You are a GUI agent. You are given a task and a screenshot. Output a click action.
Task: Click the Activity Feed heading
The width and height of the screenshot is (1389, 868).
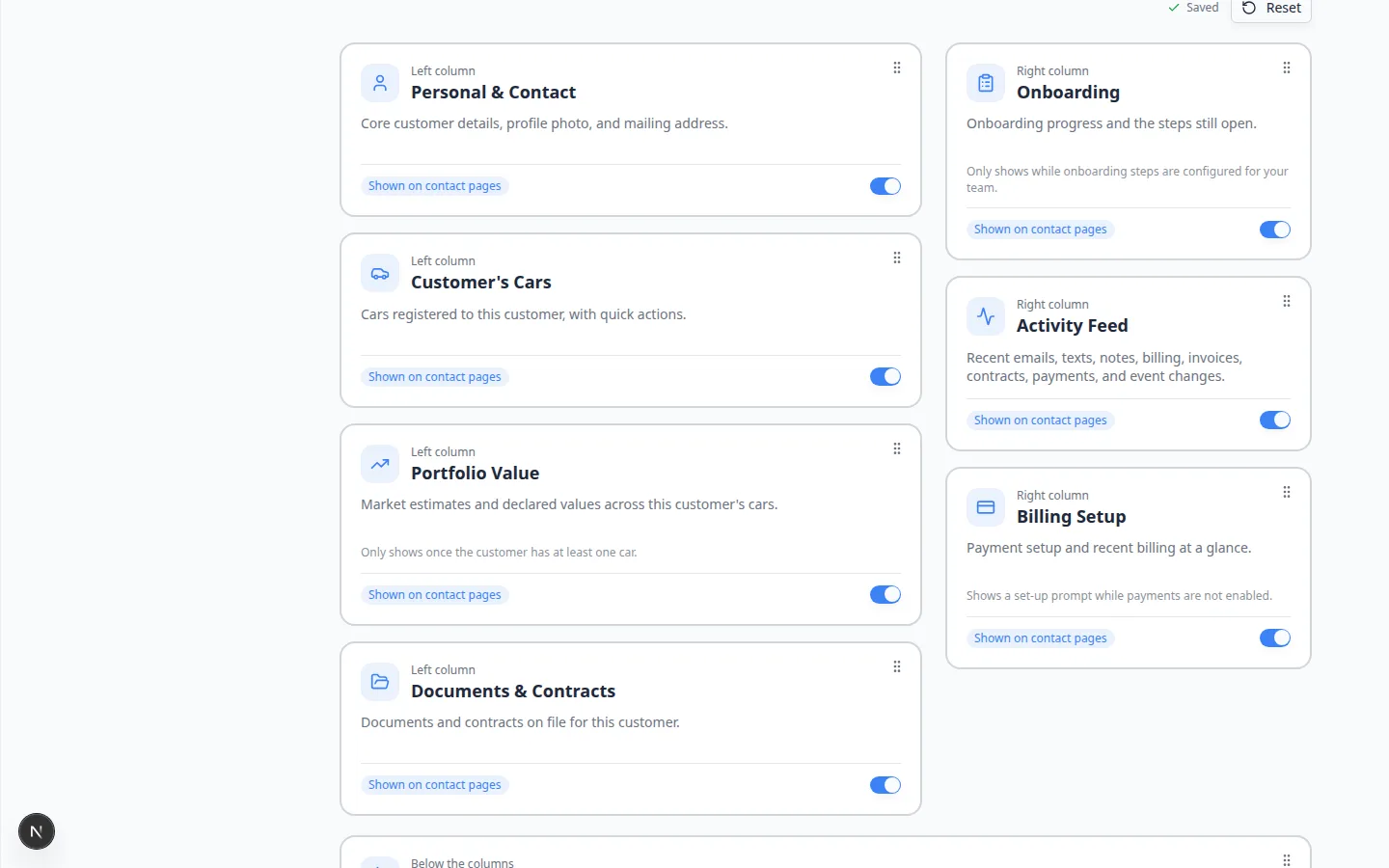(1072, 326)
